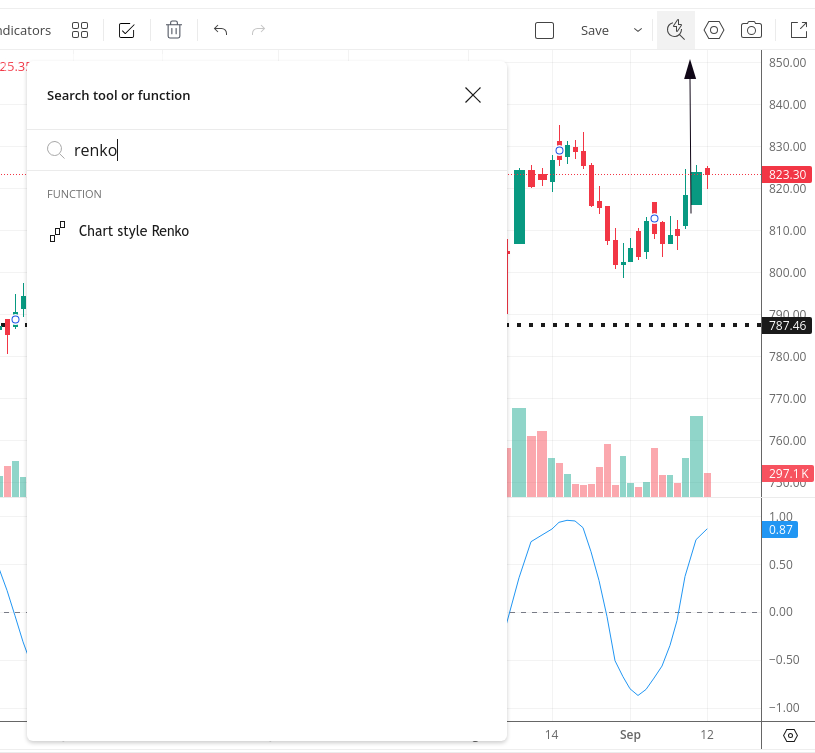Close the search tool dialog

(x=473, y=95)
